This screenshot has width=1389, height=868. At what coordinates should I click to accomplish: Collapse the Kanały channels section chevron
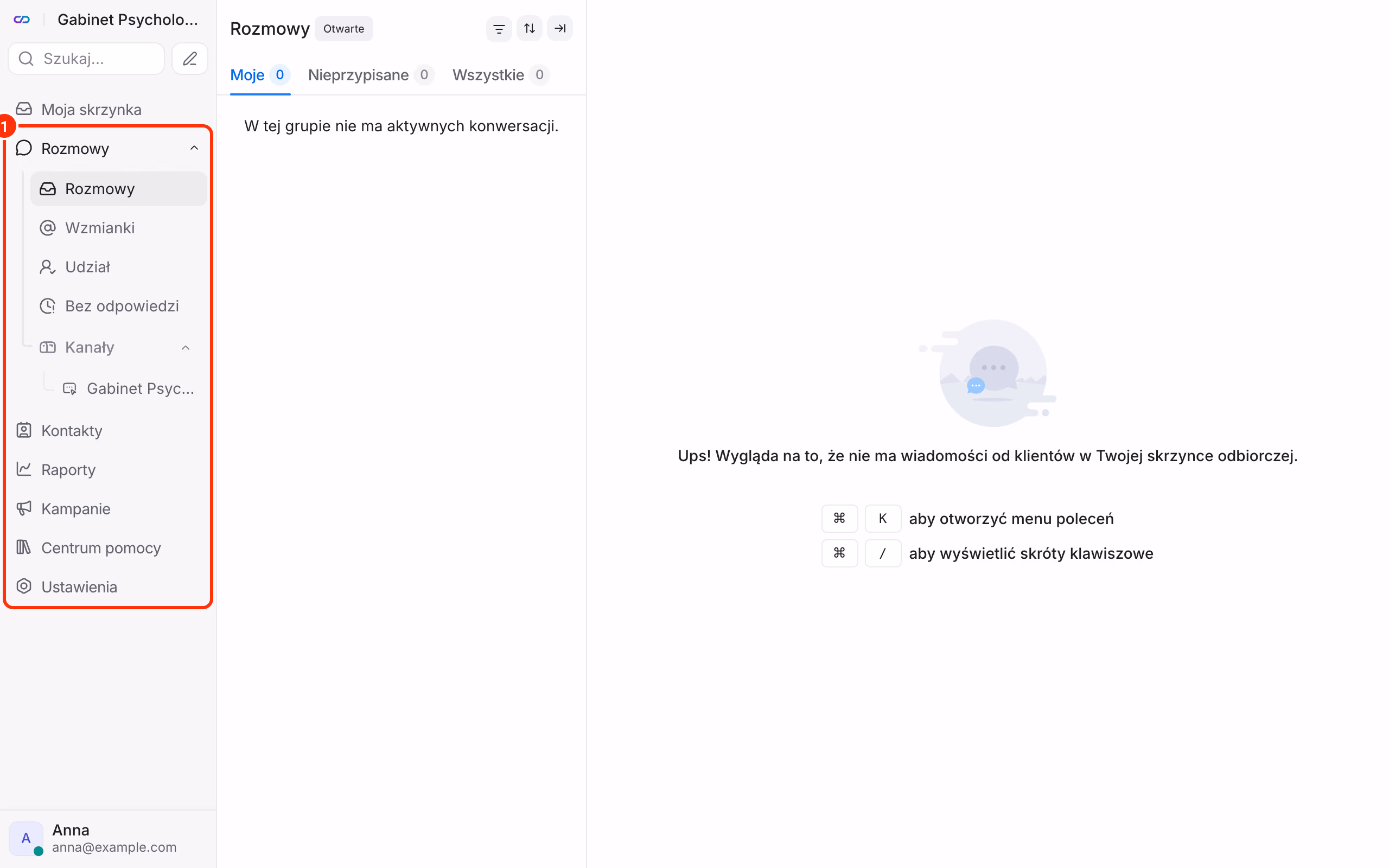click(x=186, y=347)
